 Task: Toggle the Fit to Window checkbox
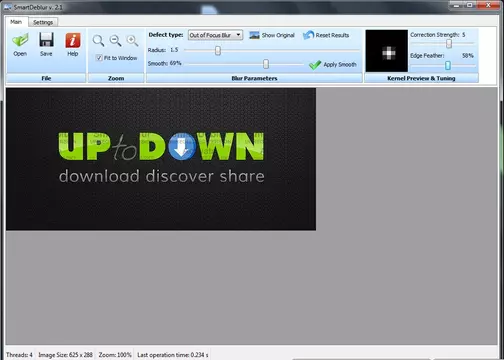99,58
